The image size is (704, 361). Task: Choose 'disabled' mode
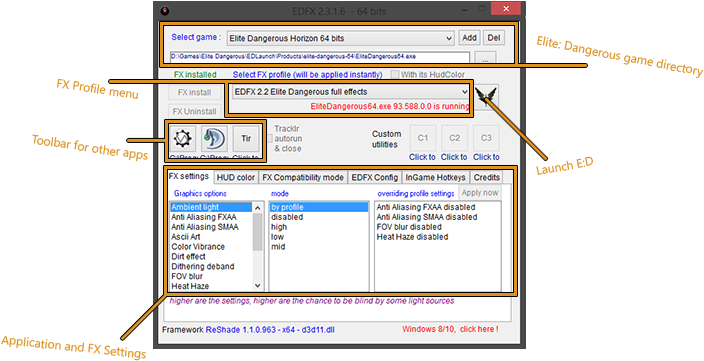click(319, 217)
